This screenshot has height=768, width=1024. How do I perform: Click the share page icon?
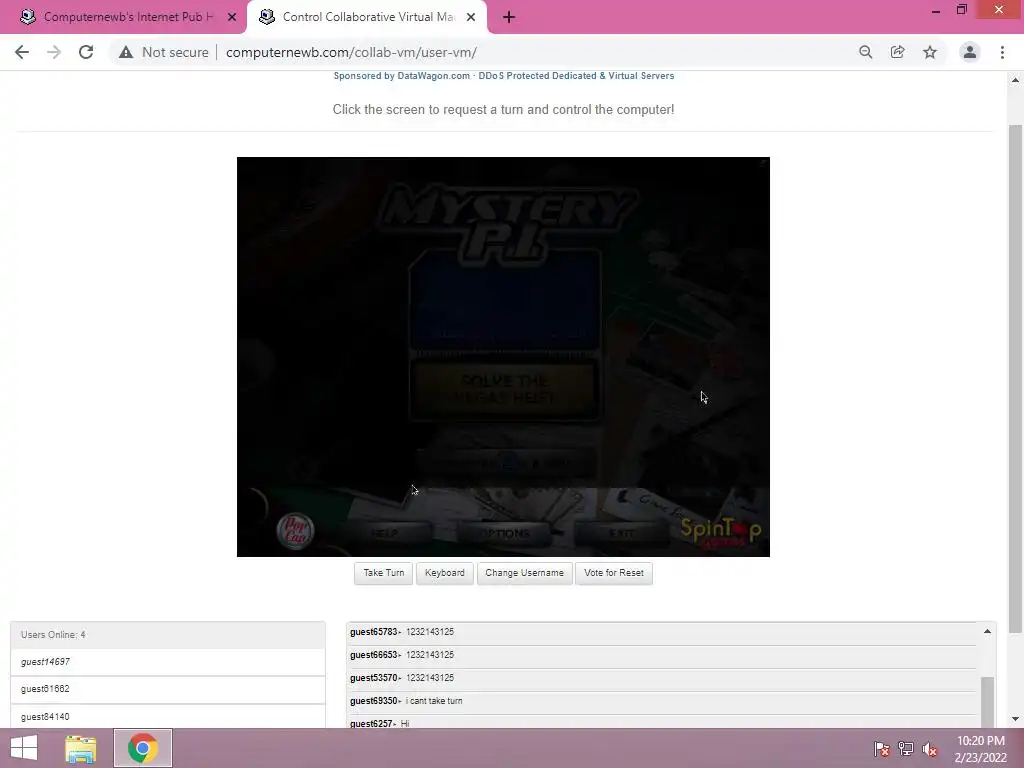[x=898, y=52]
